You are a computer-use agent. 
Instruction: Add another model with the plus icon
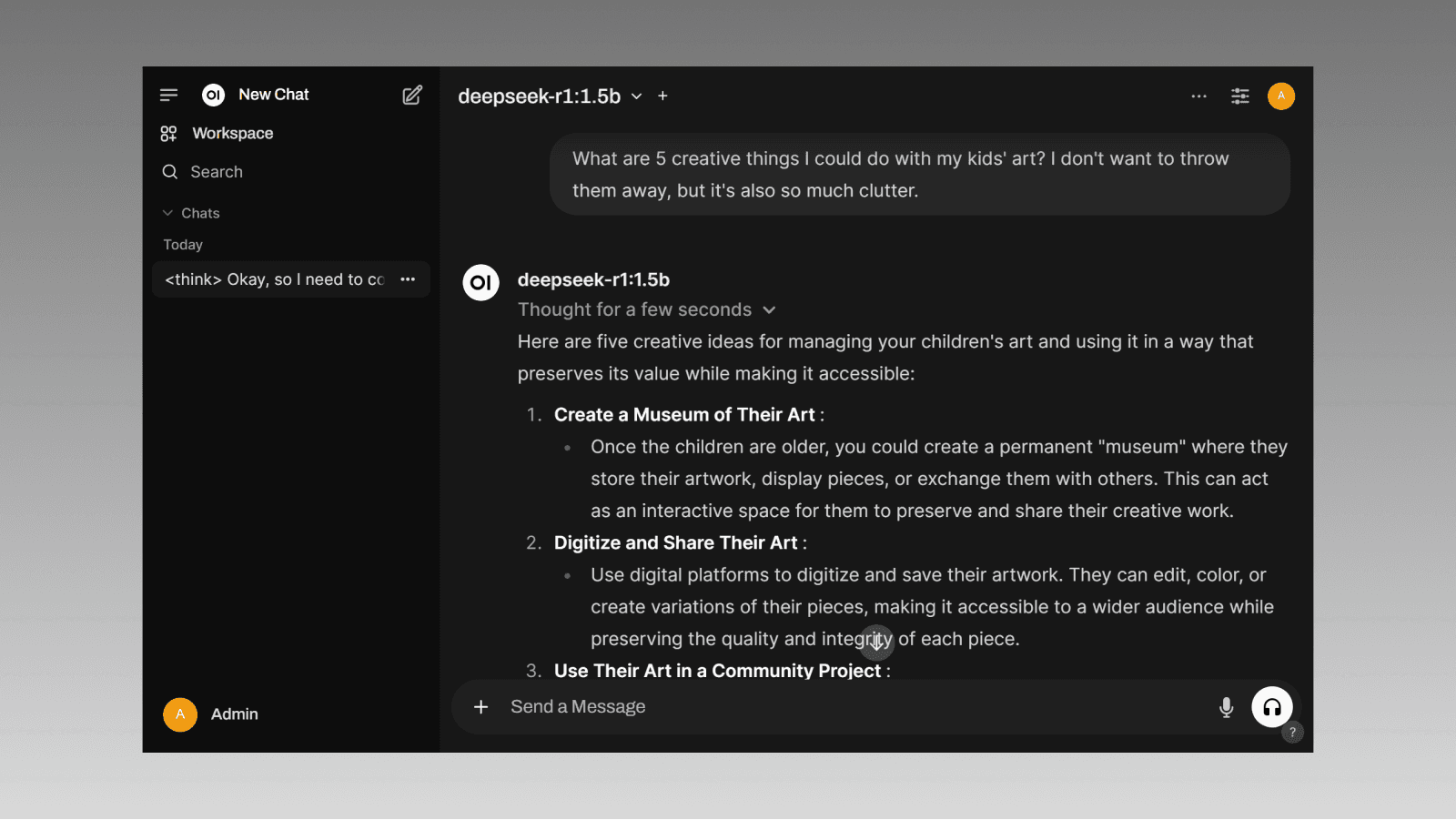[x=662, y=96]
